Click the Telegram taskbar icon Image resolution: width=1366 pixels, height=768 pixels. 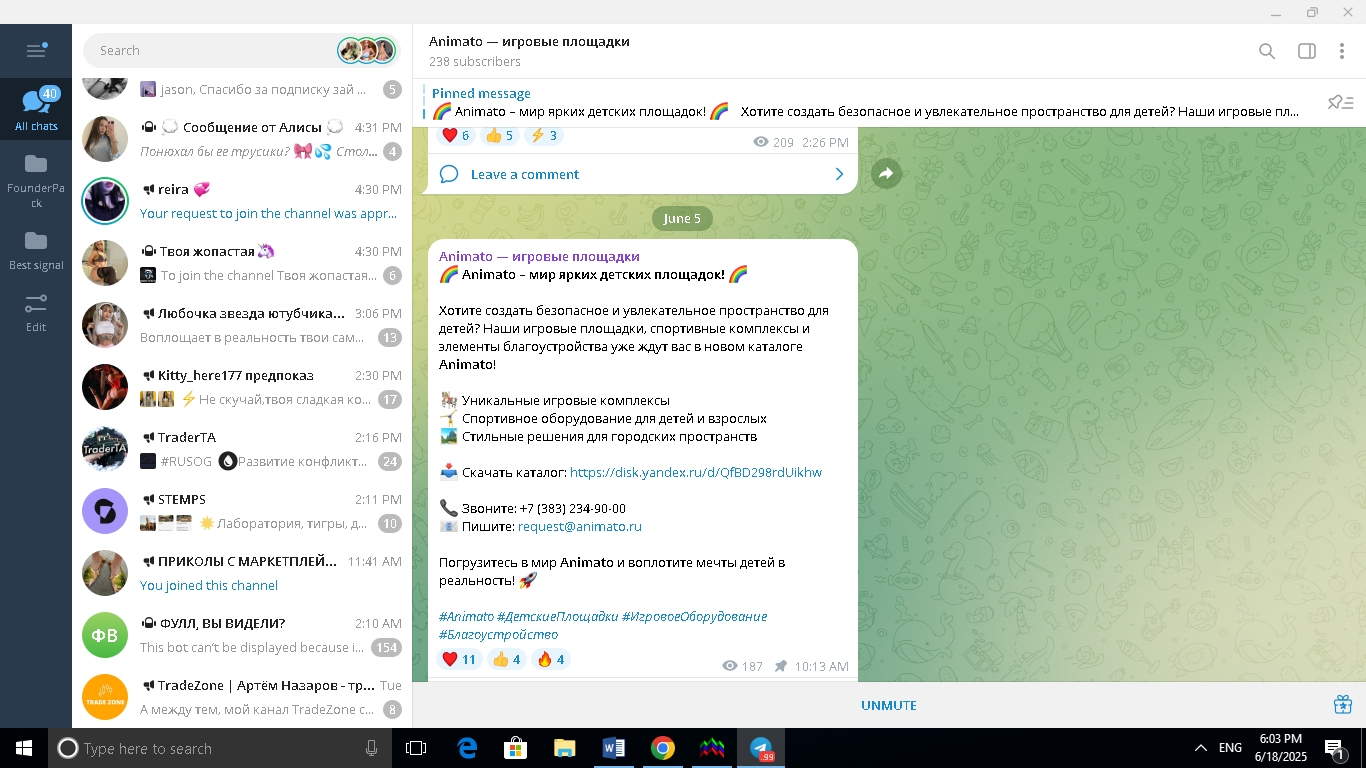click(762, 748)
